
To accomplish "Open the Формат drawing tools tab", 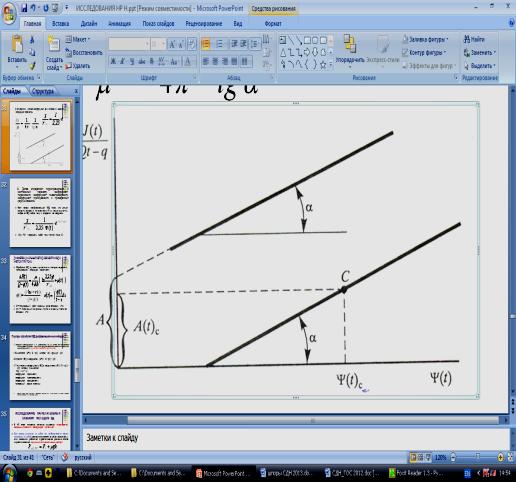I will [x=273, y=23].
